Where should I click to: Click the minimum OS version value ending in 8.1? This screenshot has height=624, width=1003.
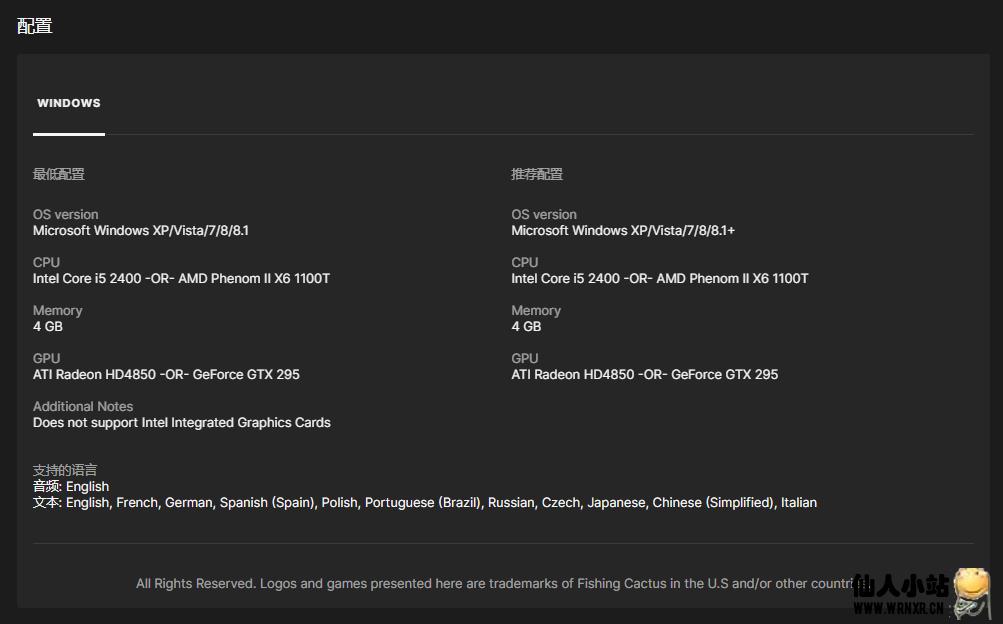(141, 231)
